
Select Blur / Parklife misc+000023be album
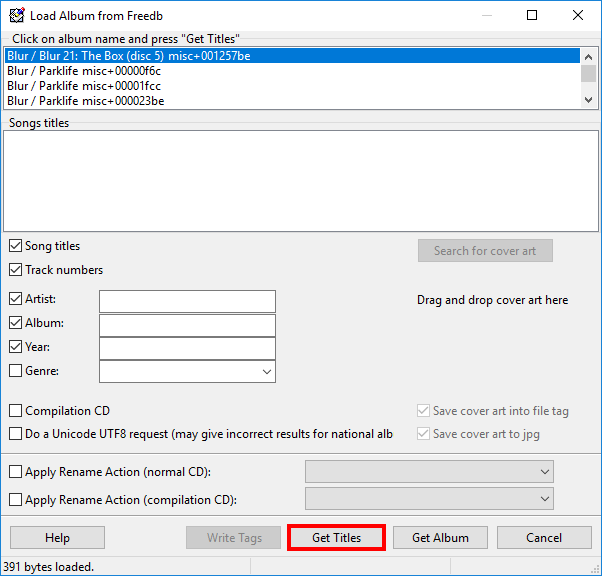tap(292, 101)
